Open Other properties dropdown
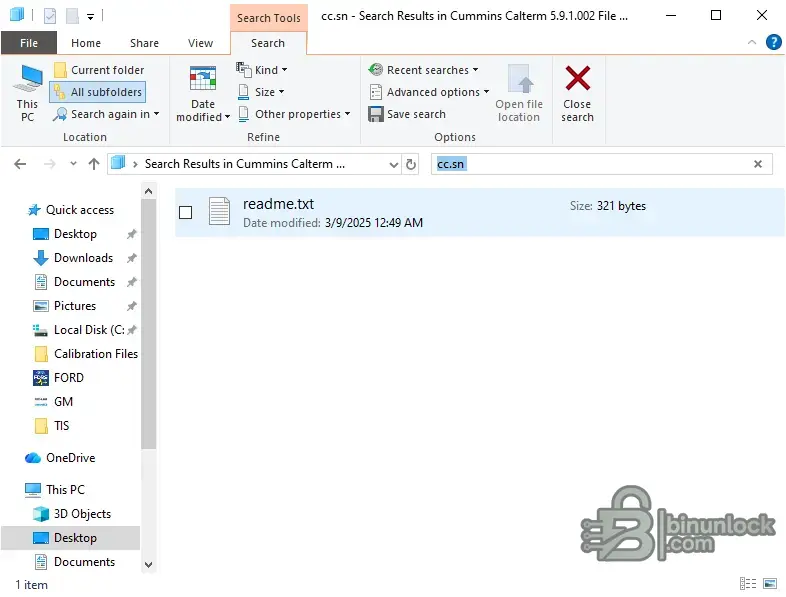The width and height of the screenshot is (786, 597). coord(294,114)
